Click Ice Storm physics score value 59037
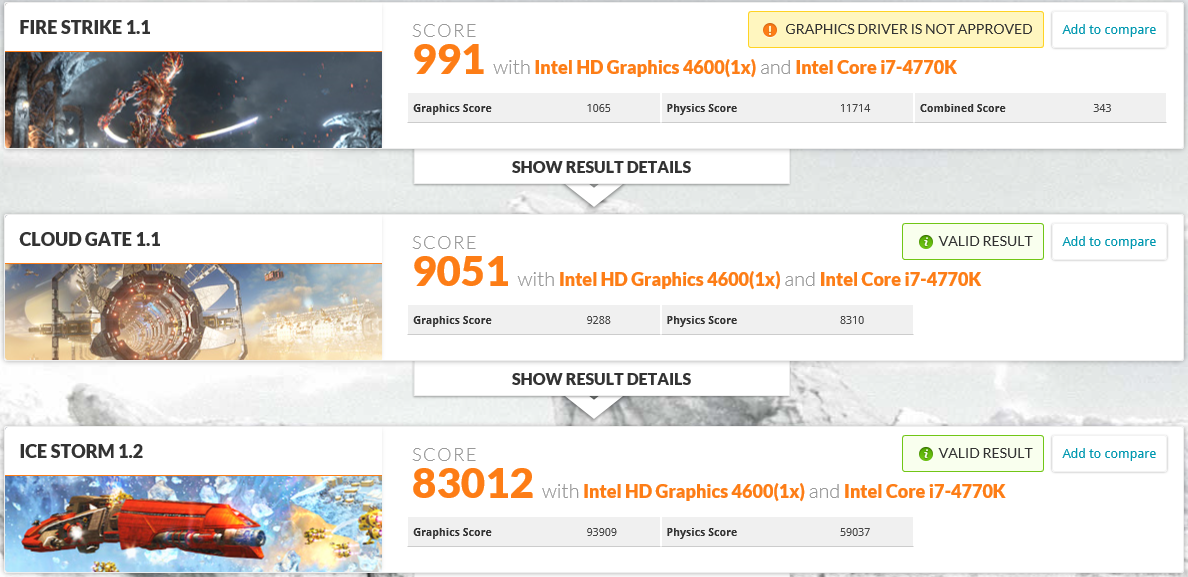 pos(855,532)
